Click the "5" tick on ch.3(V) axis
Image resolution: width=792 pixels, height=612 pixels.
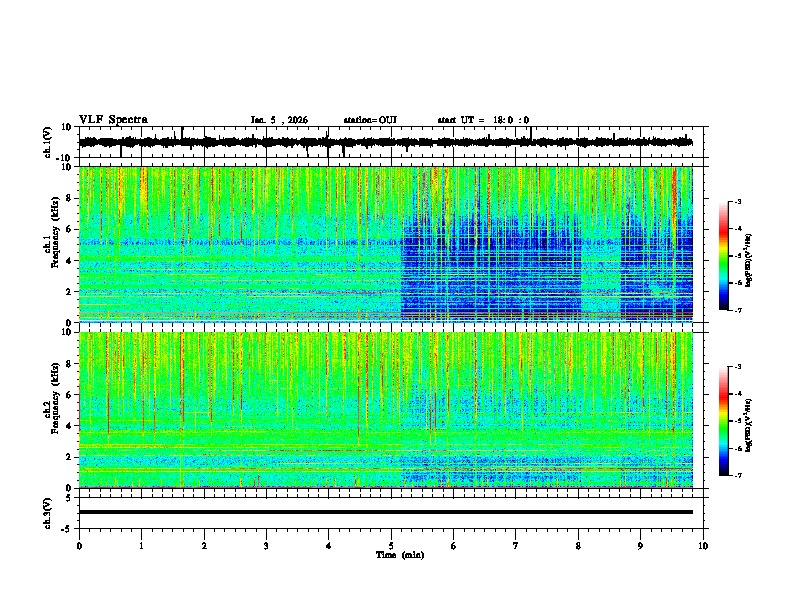70,497
